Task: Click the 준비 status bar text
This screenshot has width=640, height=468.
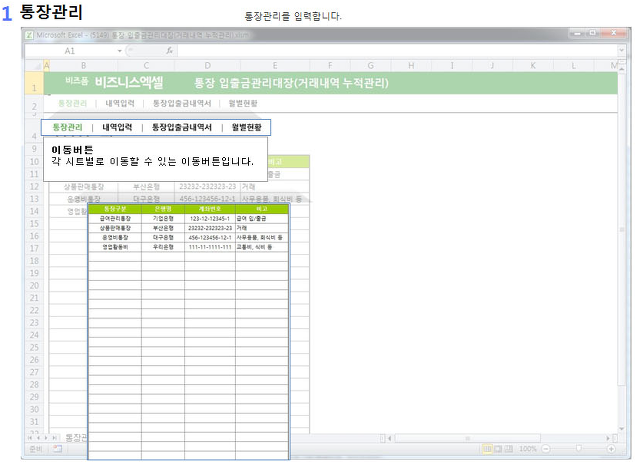Action: (36, 449)
